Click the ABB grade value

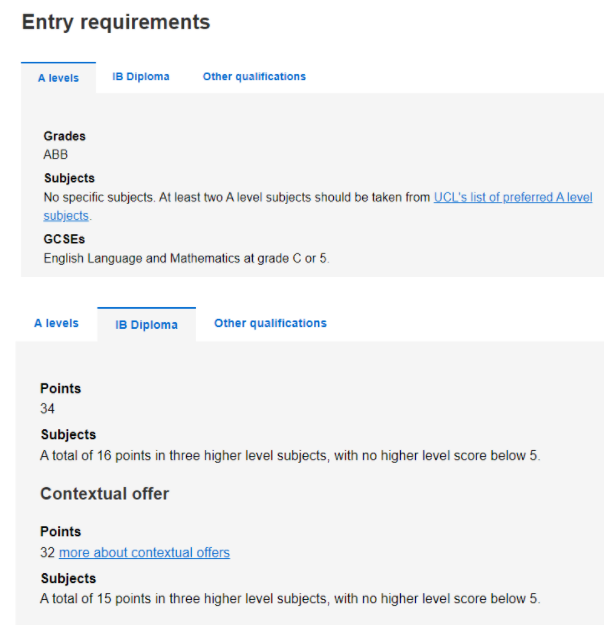coord(55,155)
